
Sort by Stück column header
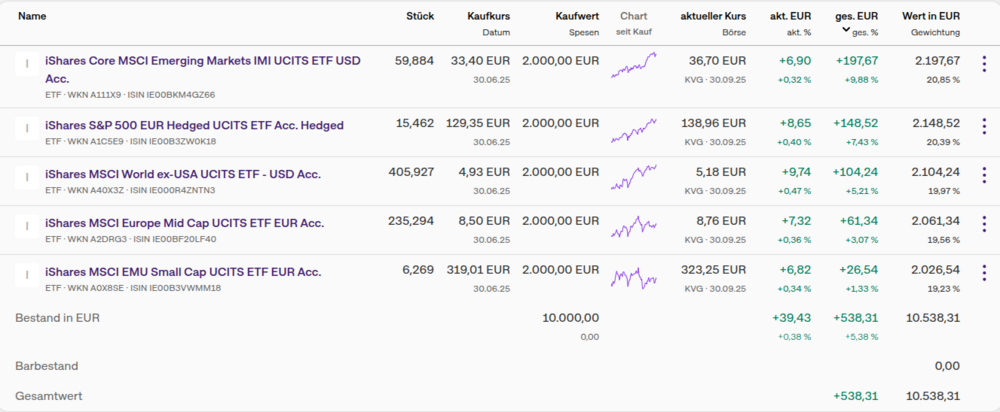[420, 16]
